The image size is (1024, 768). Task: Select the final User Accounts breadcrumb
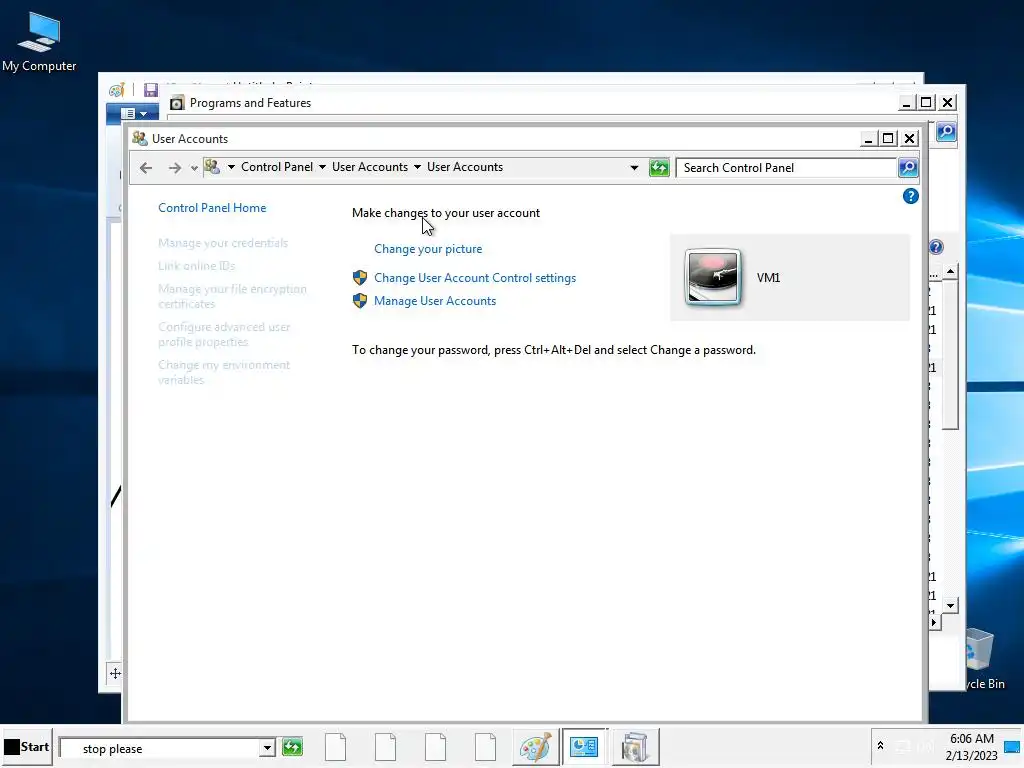pyautogui.click(x=465, y=167)
